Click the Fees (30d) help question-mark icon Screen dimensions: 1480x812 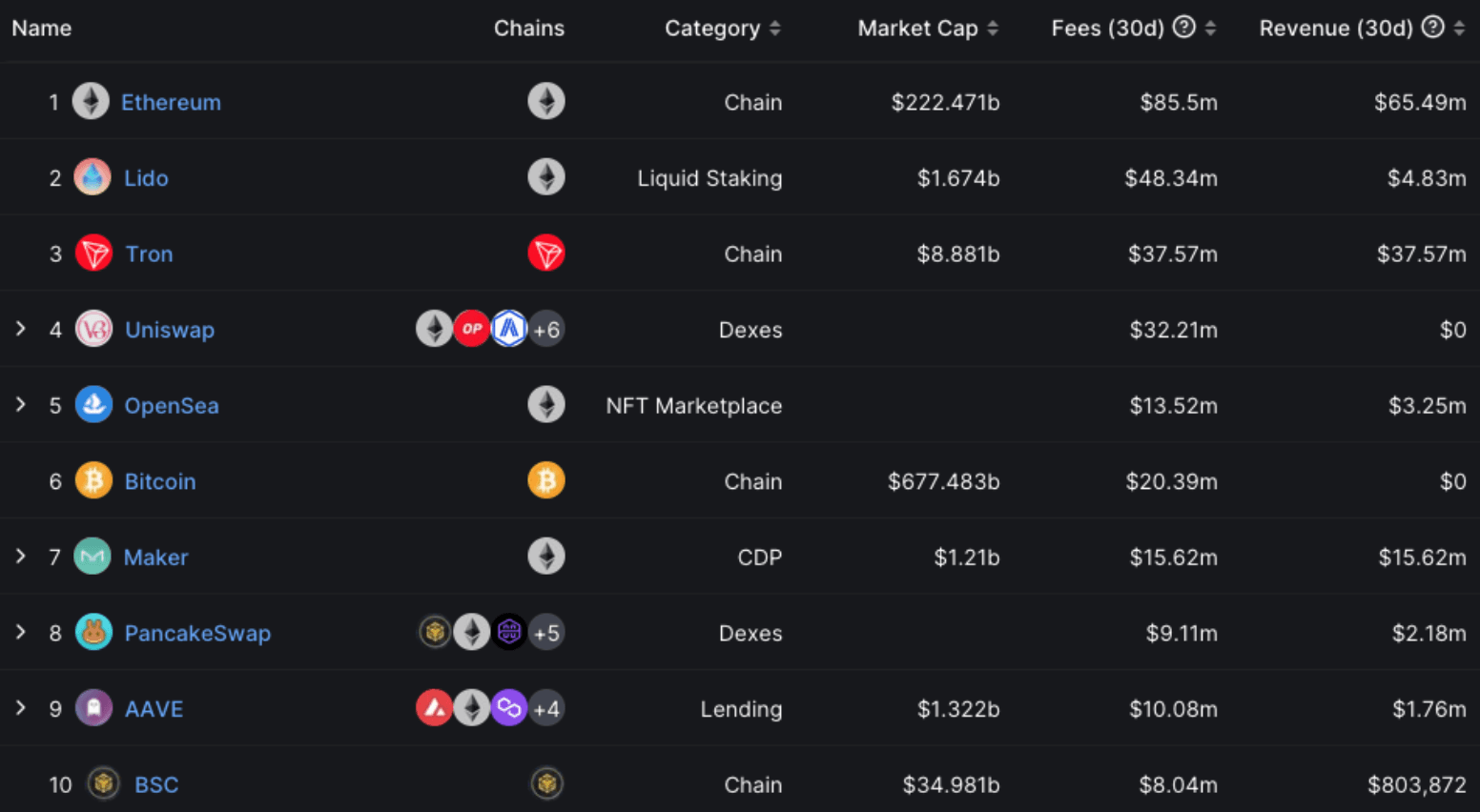(1184, 28)
